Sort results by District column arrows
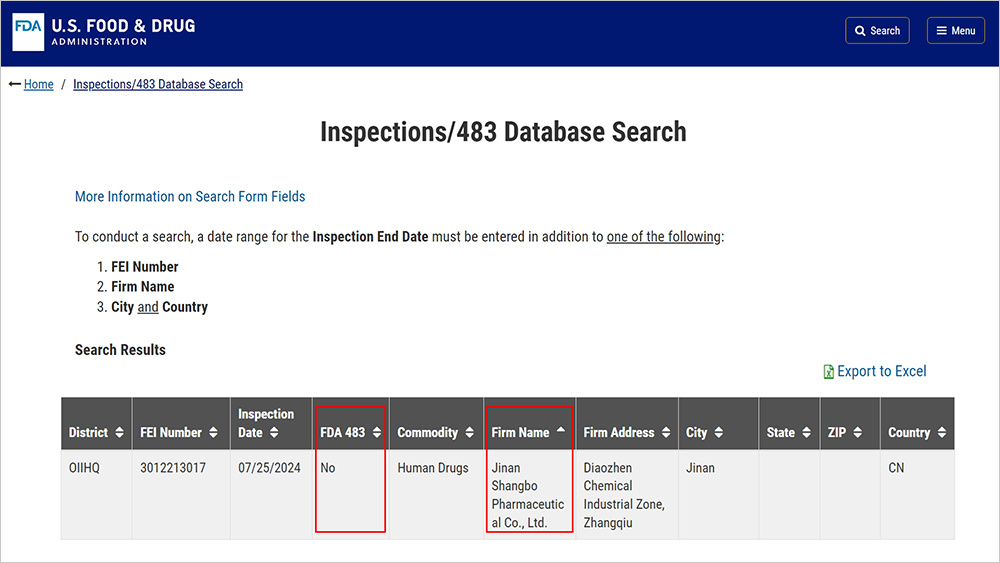The image size is (1000, 563). [119, 432]
